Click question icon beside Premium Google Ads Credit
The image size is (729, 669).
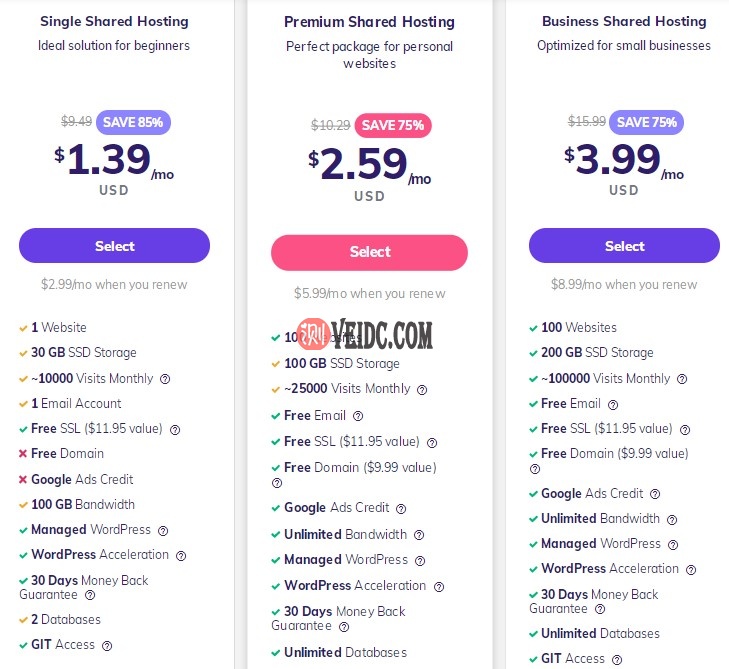401,509
